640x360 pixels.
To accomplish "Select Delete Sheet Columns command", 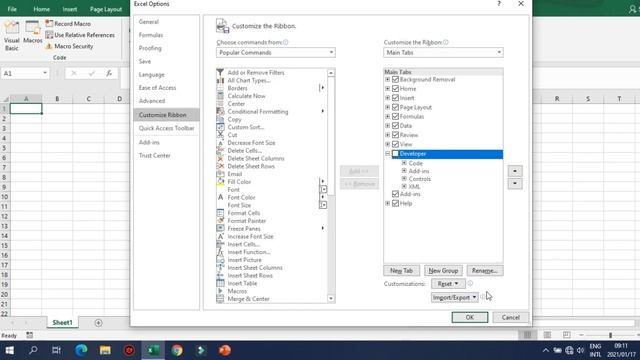I will [256, 158].
